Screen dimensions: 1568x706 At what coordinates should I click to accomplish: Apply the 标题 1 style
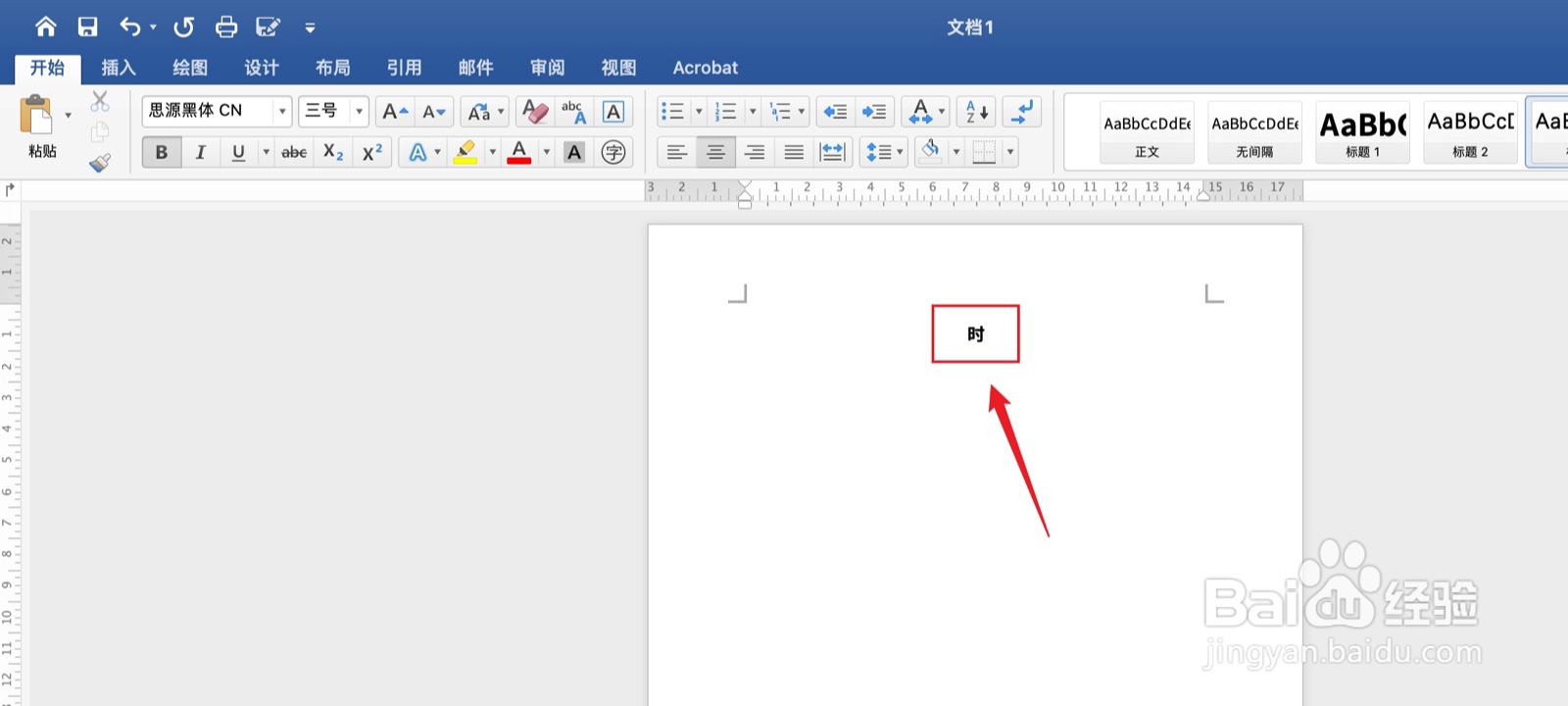(x=1363, y=132)
